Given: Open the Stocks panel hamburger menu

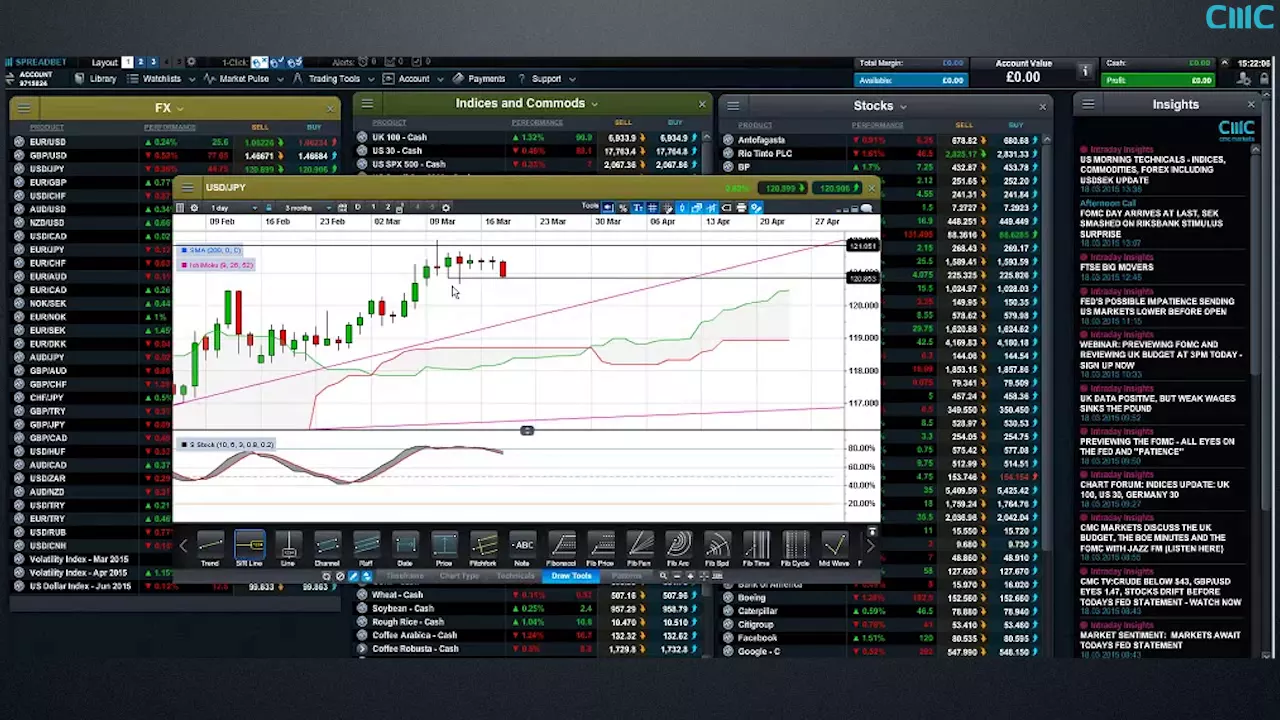Looking at the screenshot, I should 733,105.
